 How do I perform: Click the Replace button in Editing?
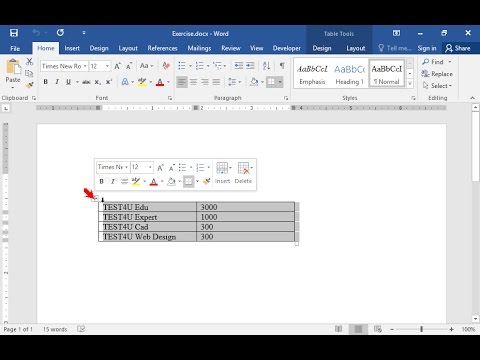coord(437,74)
